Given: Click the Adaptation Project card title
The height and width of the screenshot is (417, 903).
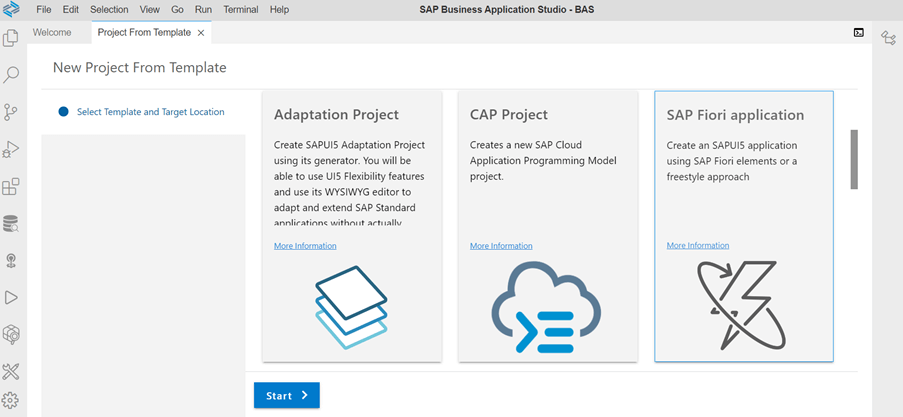Looking at the screenshot, I should (336, 115).
